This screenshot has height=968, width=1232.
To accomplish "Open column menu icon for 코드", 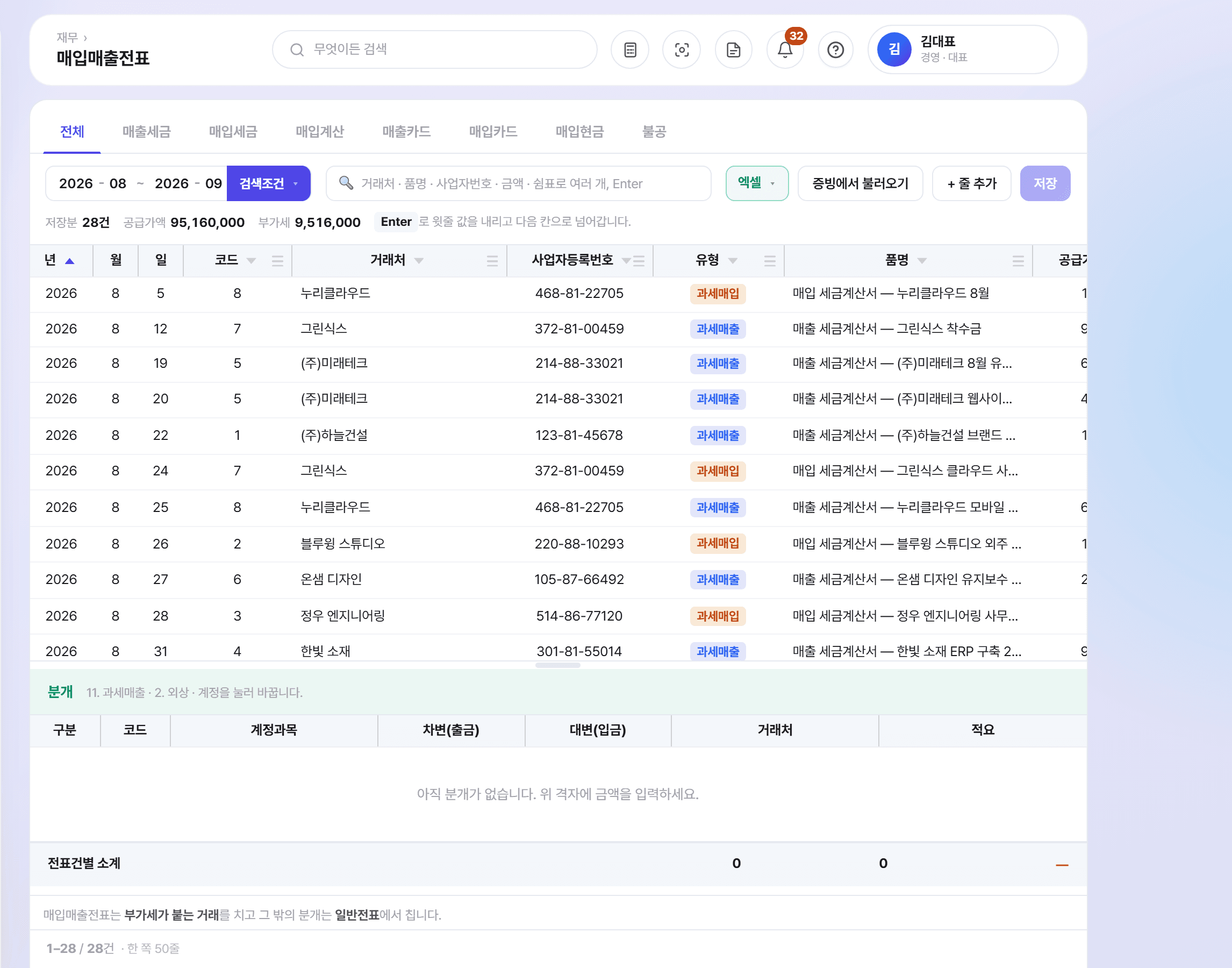I will (277, 261).
